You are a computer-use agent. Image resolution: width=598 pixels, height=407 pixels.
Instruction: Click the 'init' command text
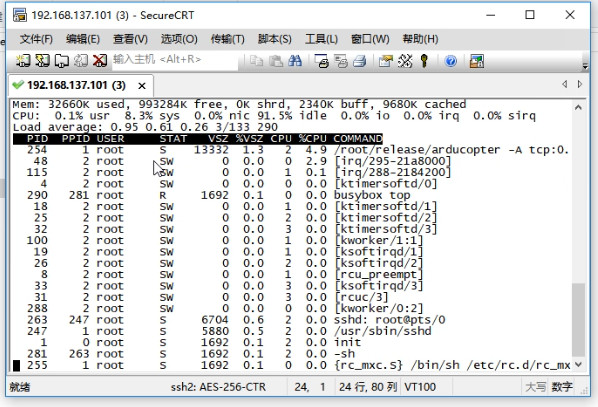click(x=347, y=343)
